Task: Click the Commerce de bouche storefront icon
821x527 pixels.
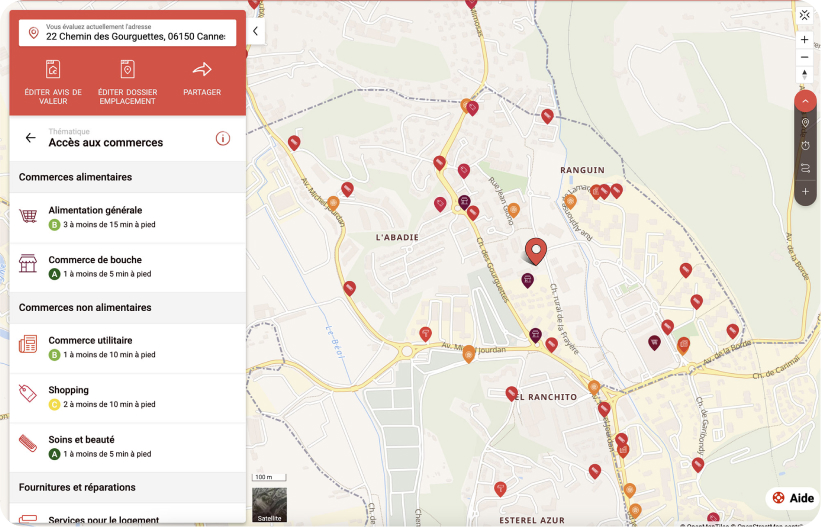Action: coord(28,264)
